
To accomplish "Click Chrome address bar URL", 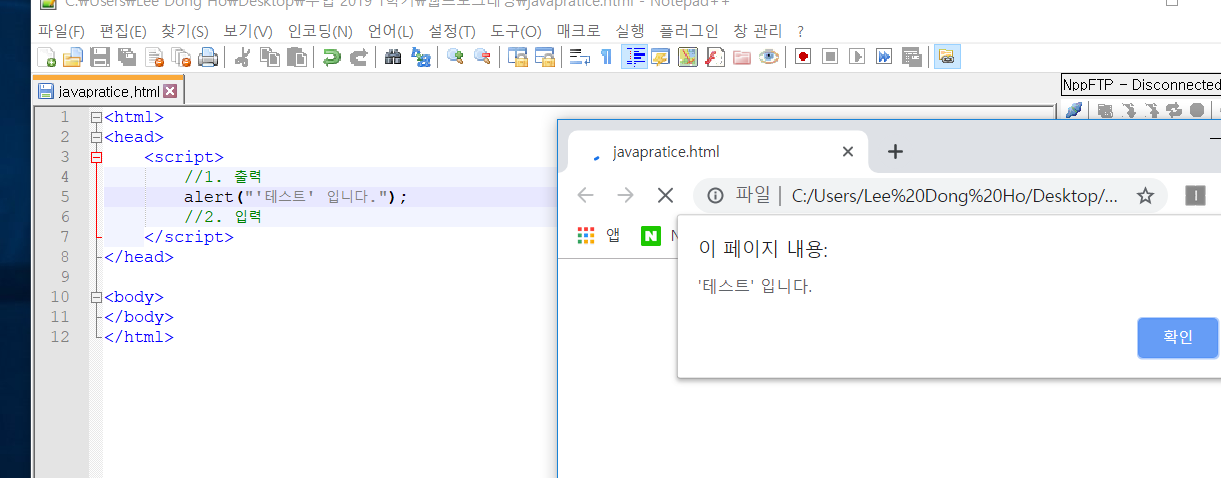I will (x=955, y=195).
